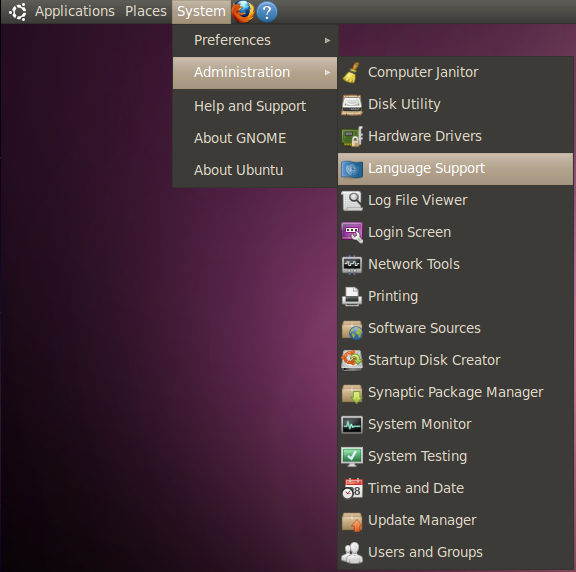Launch Computer Janitor from its label
The width and height of the screenshot is (576, 572).
point(423,73)
